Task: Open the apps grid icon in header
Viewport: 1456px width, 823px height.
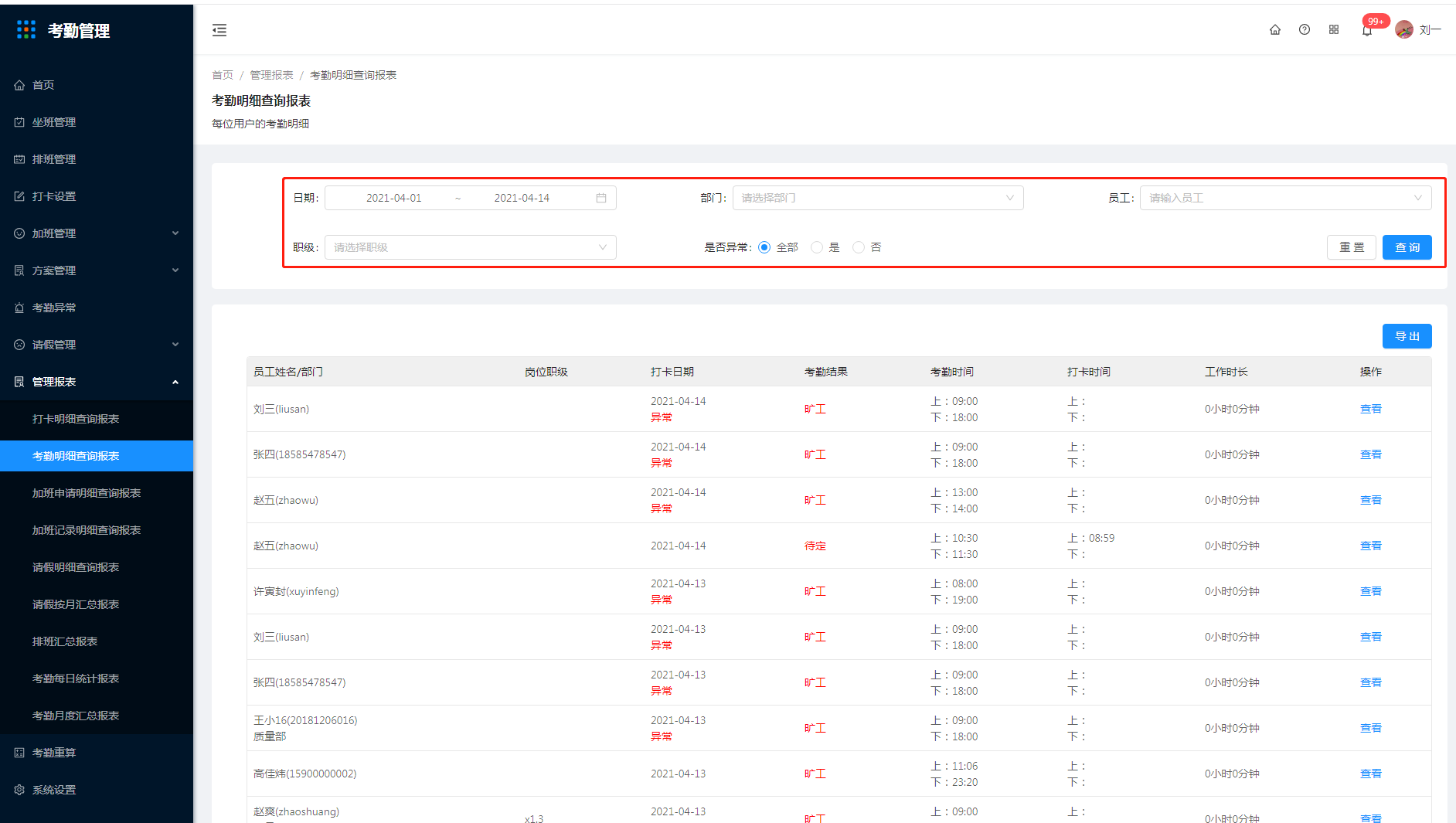Action: point(1334,30)
